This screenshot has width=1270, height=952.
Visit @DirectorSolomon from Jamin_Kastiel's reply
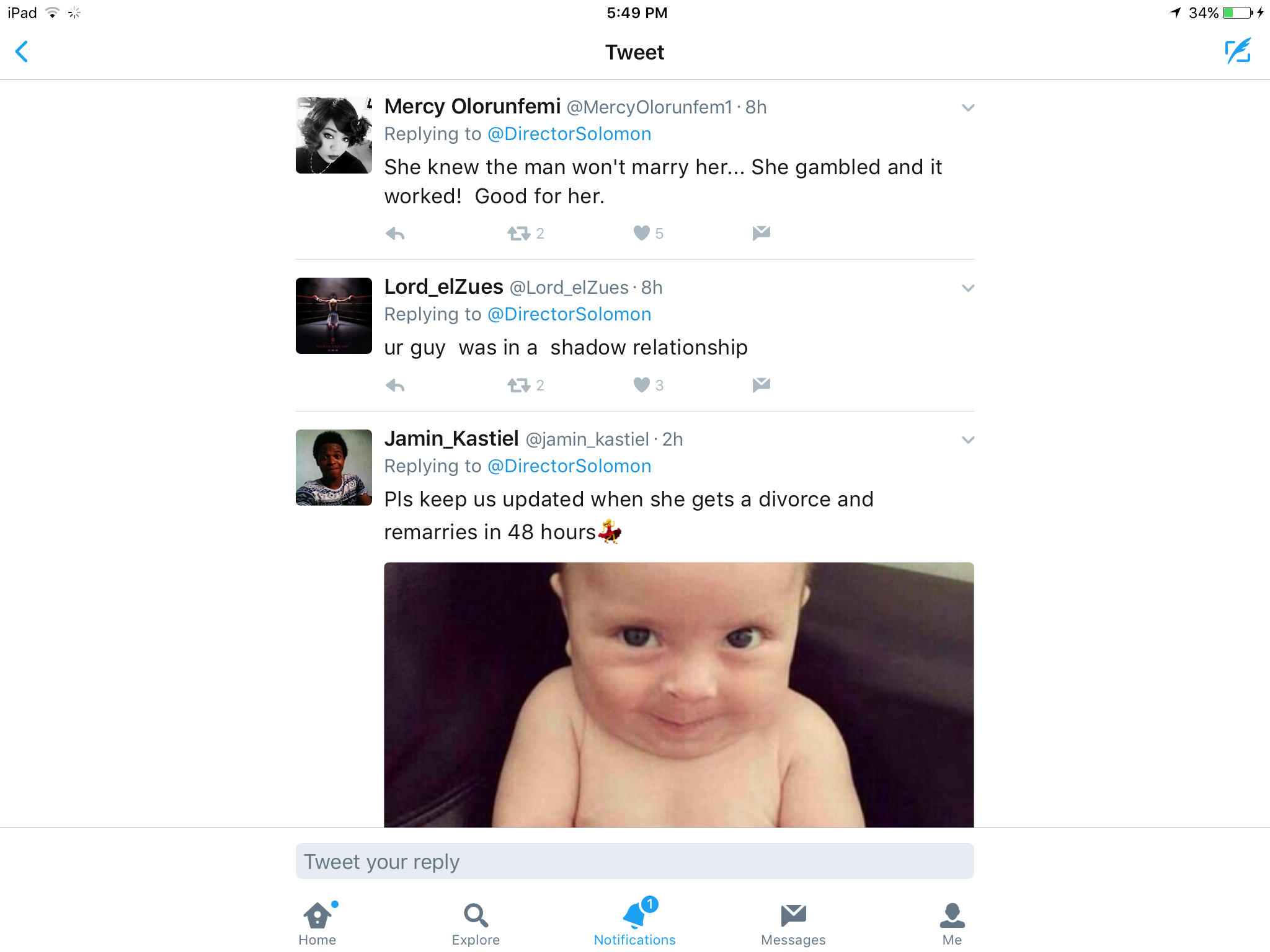[569, 466]
